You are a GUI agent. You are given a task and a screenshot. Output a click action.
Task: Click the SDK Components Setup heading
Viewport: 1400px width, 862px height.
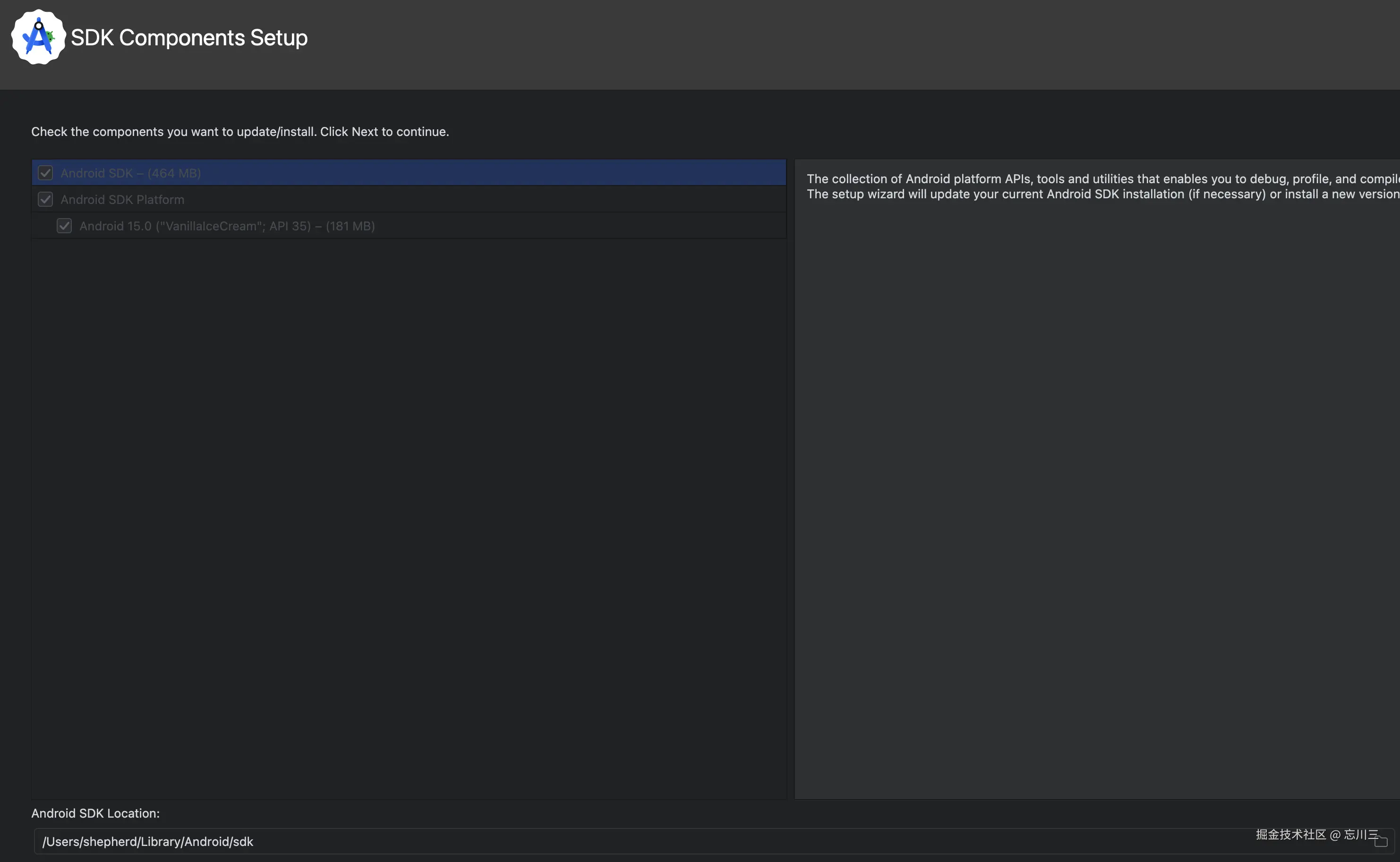coord(189,38)
